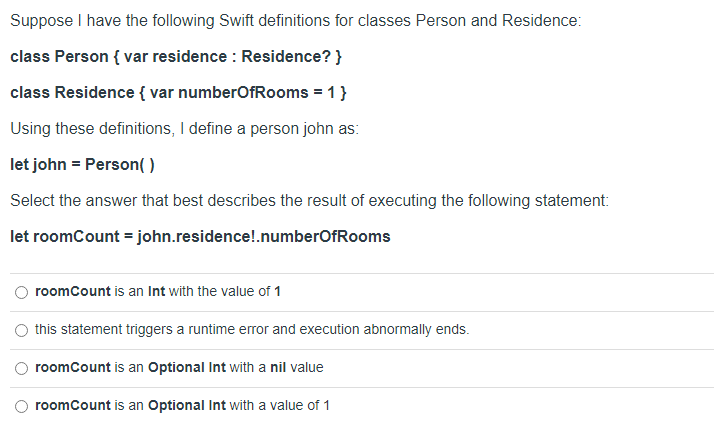Pick the Optional Int with value 1 radio
The image size is (717, 425).
[x=21, y=406]
